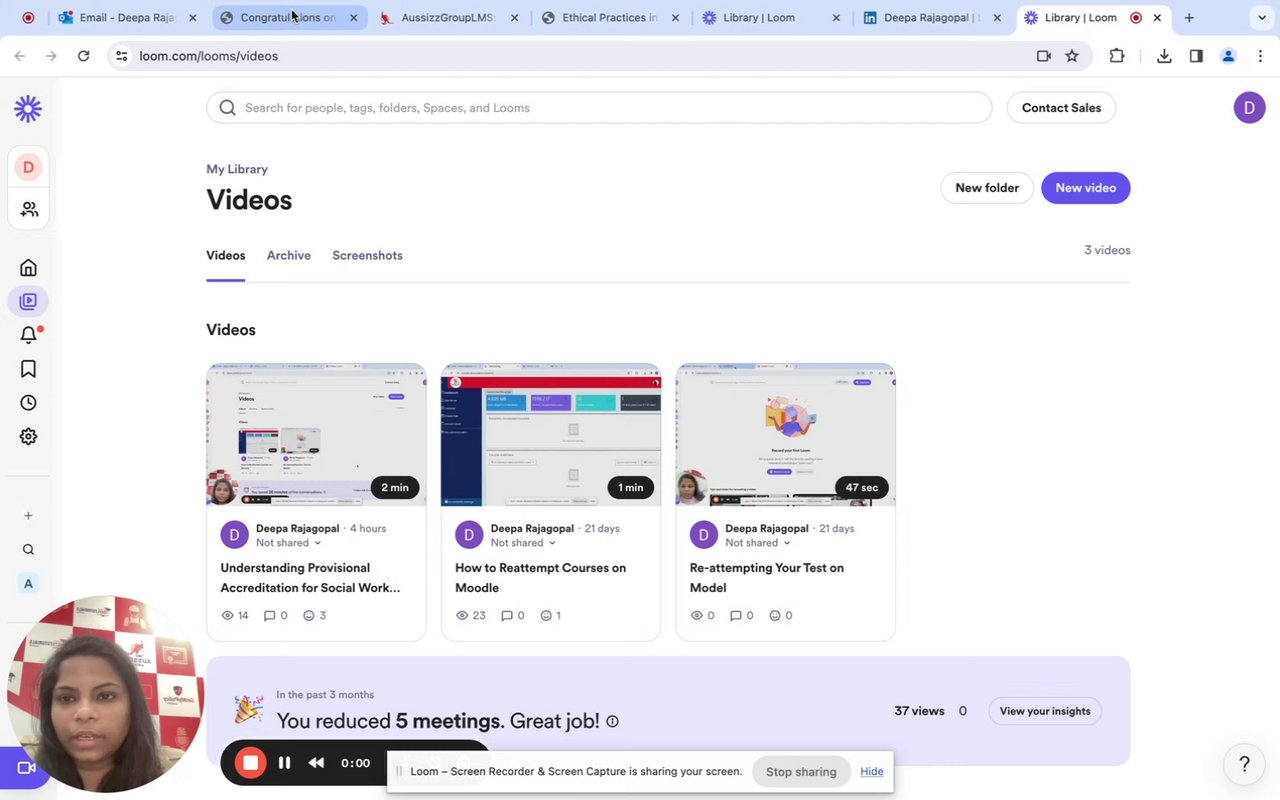Go back in the browser
The image size is (1280, 800).
pyautogui.click(x=20, y=56)
